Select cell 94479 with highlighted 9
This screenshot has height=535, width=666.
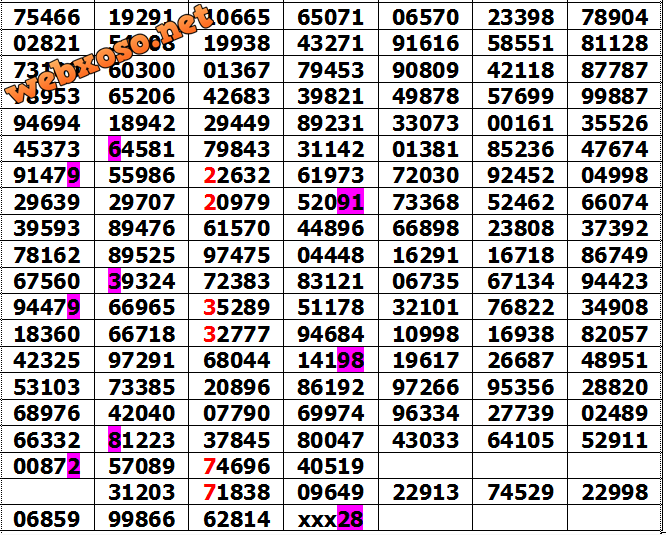point(47,308)
